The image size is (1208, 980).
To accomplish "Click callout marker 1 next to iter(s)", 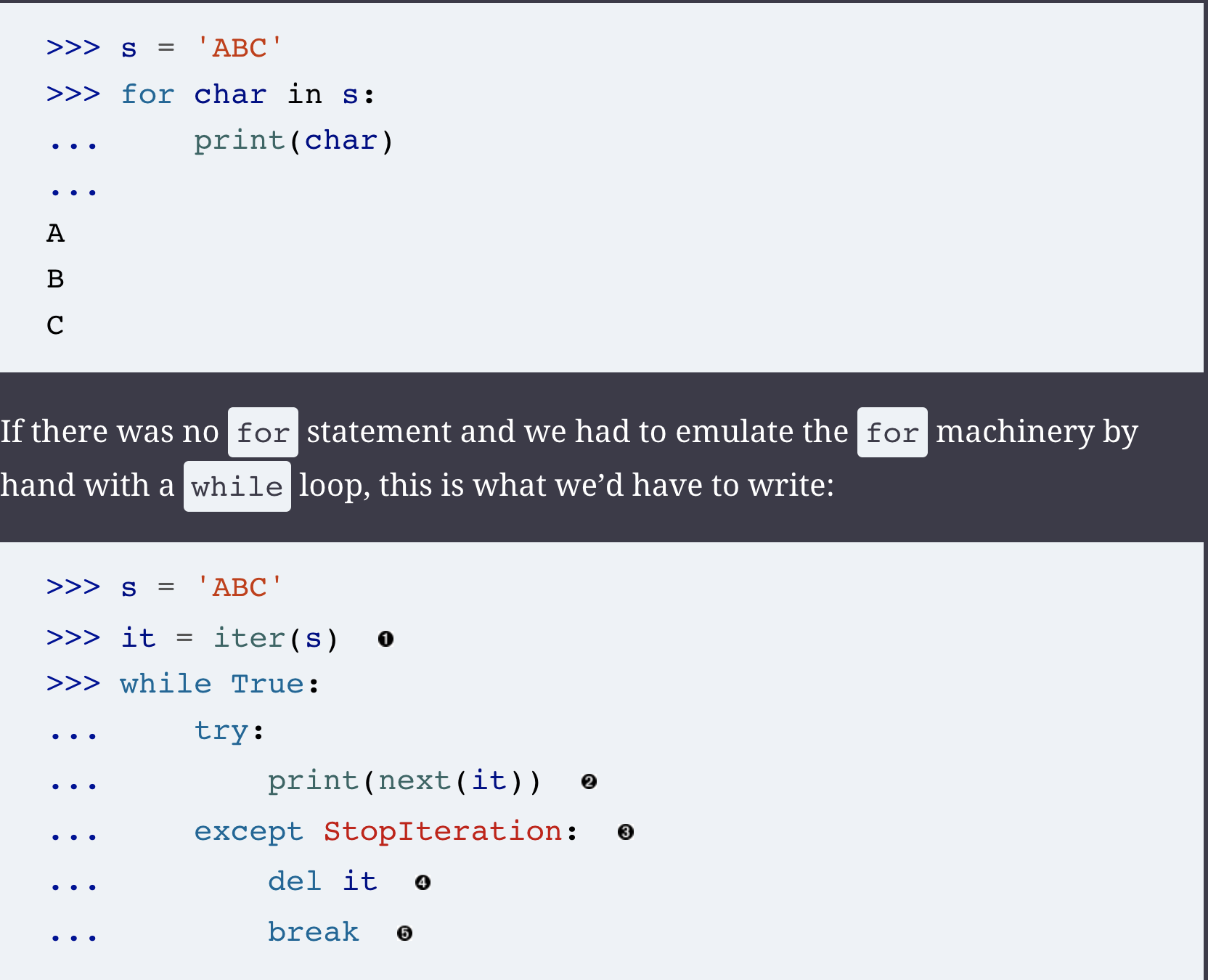I will (385, 639).
